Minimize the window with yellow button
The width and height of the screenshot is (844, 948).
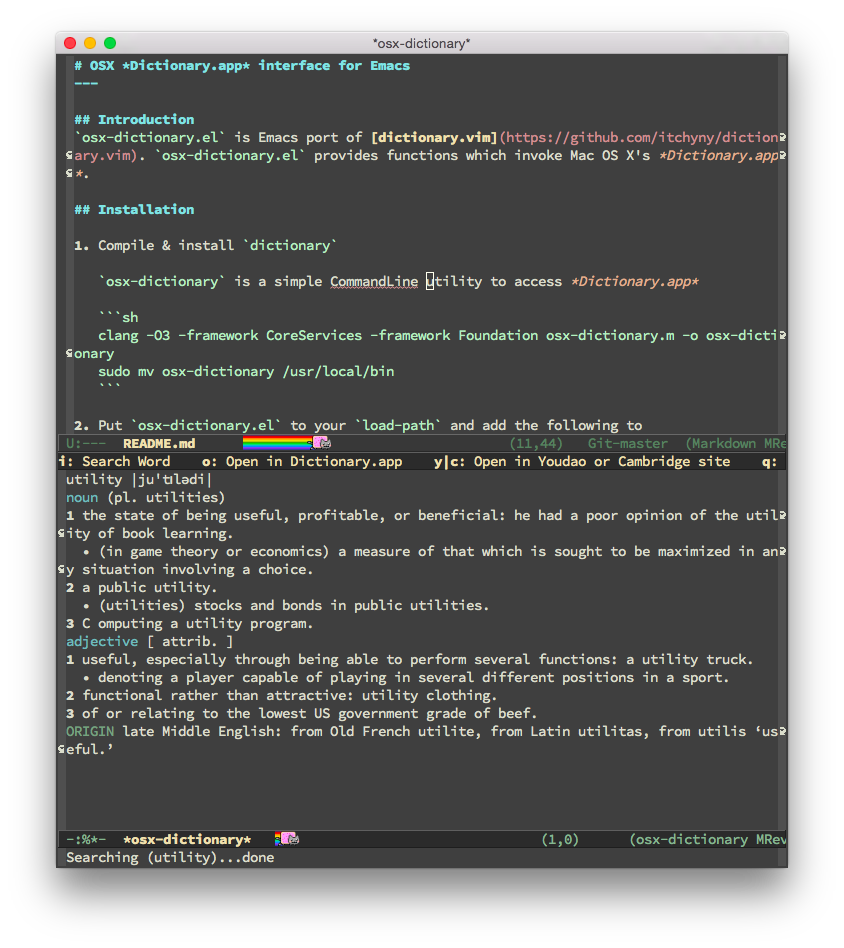[90, 43]
